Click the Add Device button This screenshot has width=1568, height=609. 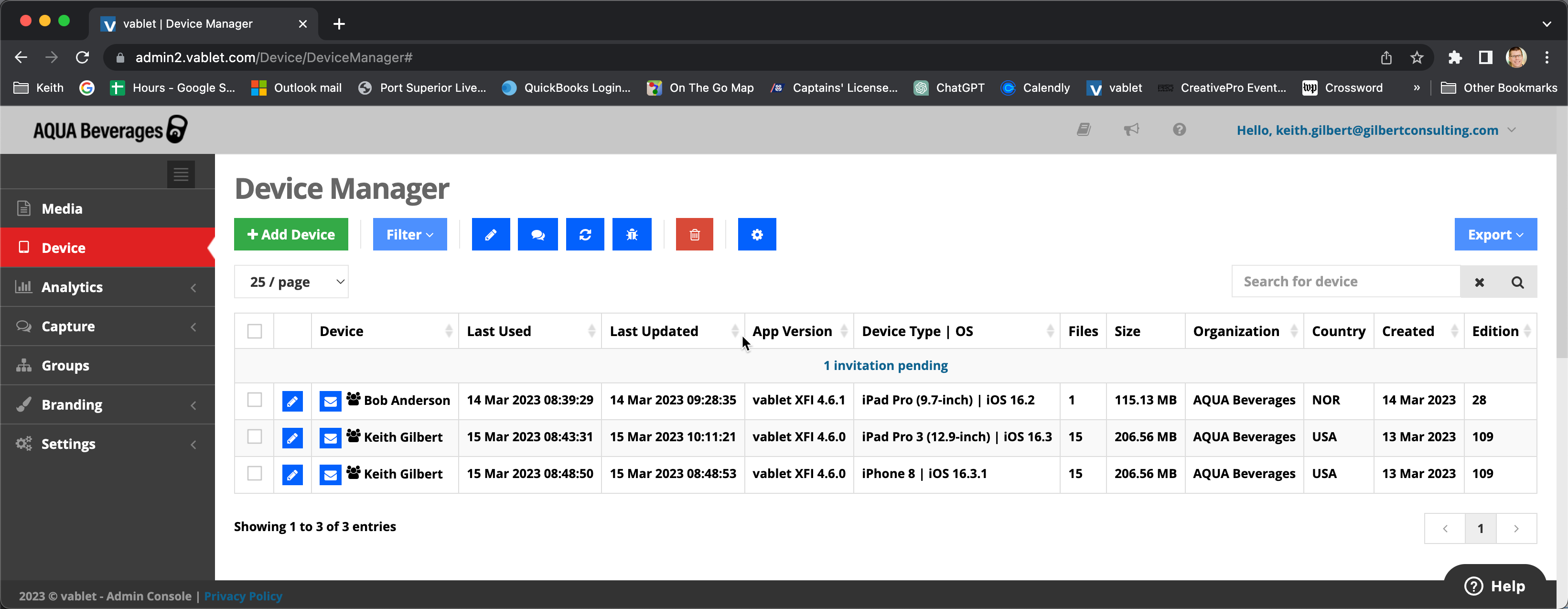(291, 234)
